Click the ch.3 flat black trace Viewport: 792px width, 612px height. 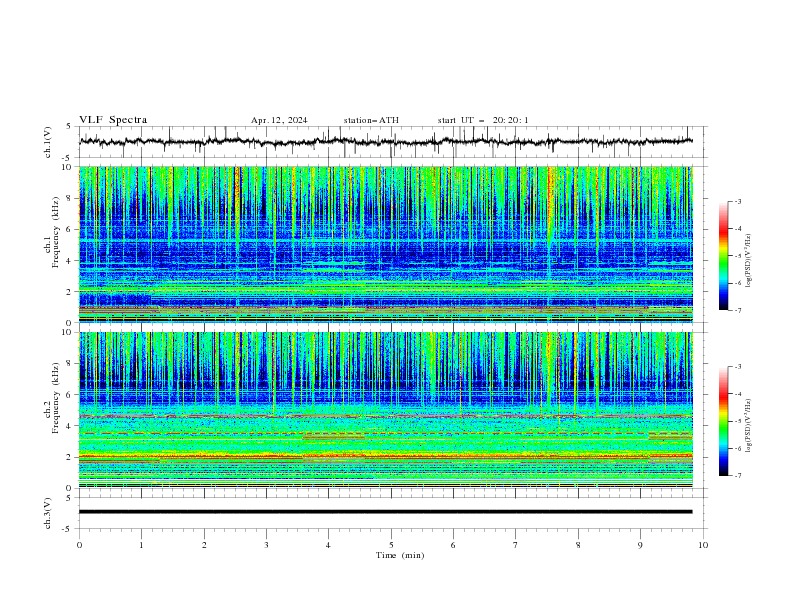coord(385,512)
